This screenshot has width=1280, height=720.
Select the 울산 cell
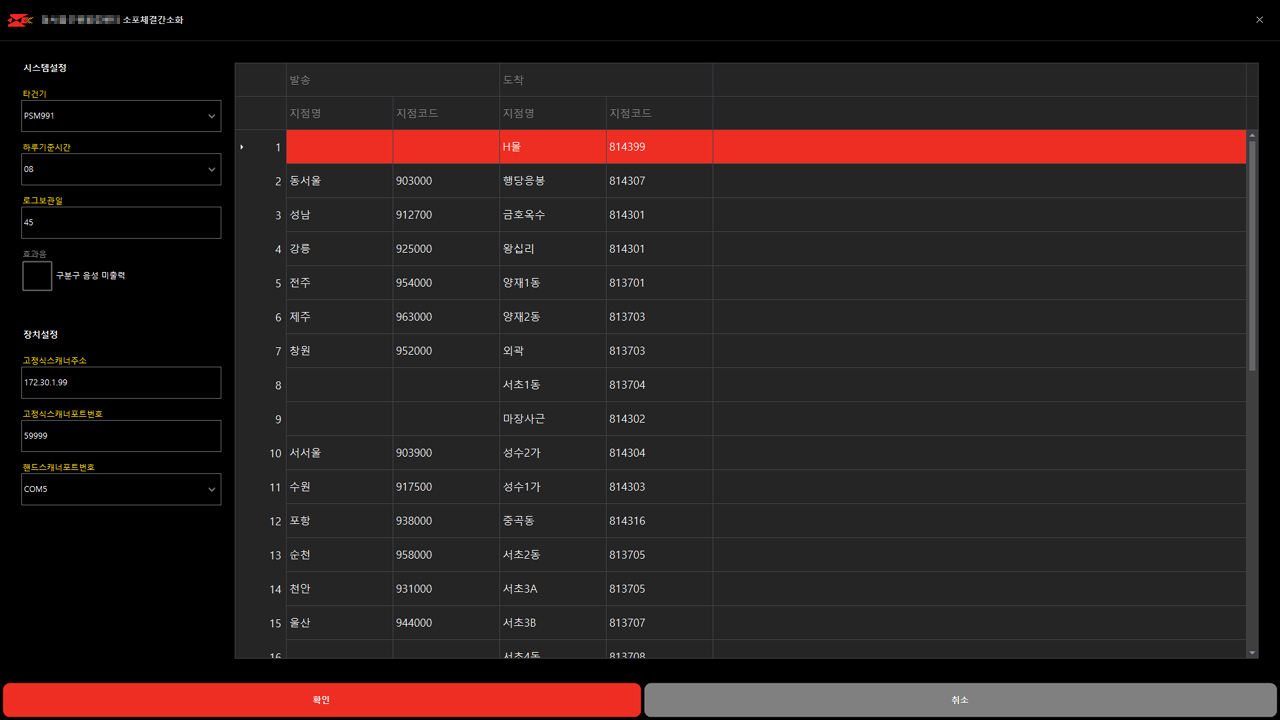[339, 623]
